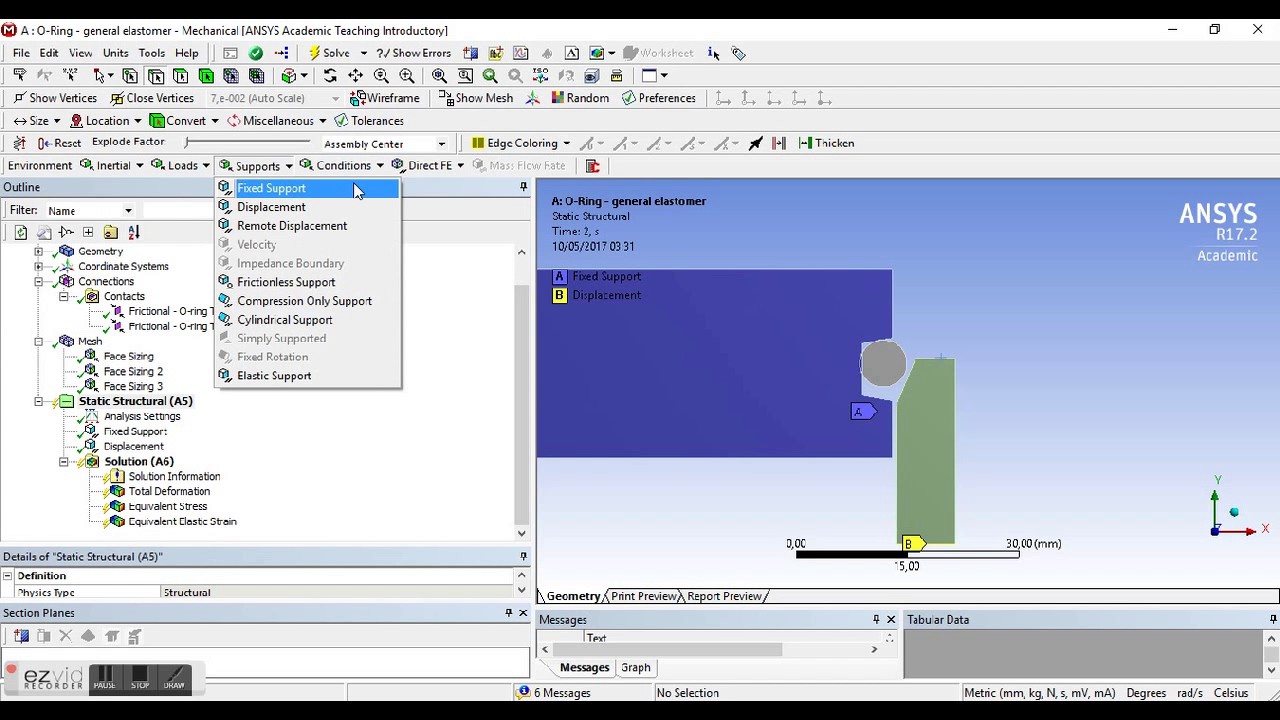Click the refresh icon in Outline toolbar

point(20,232)
